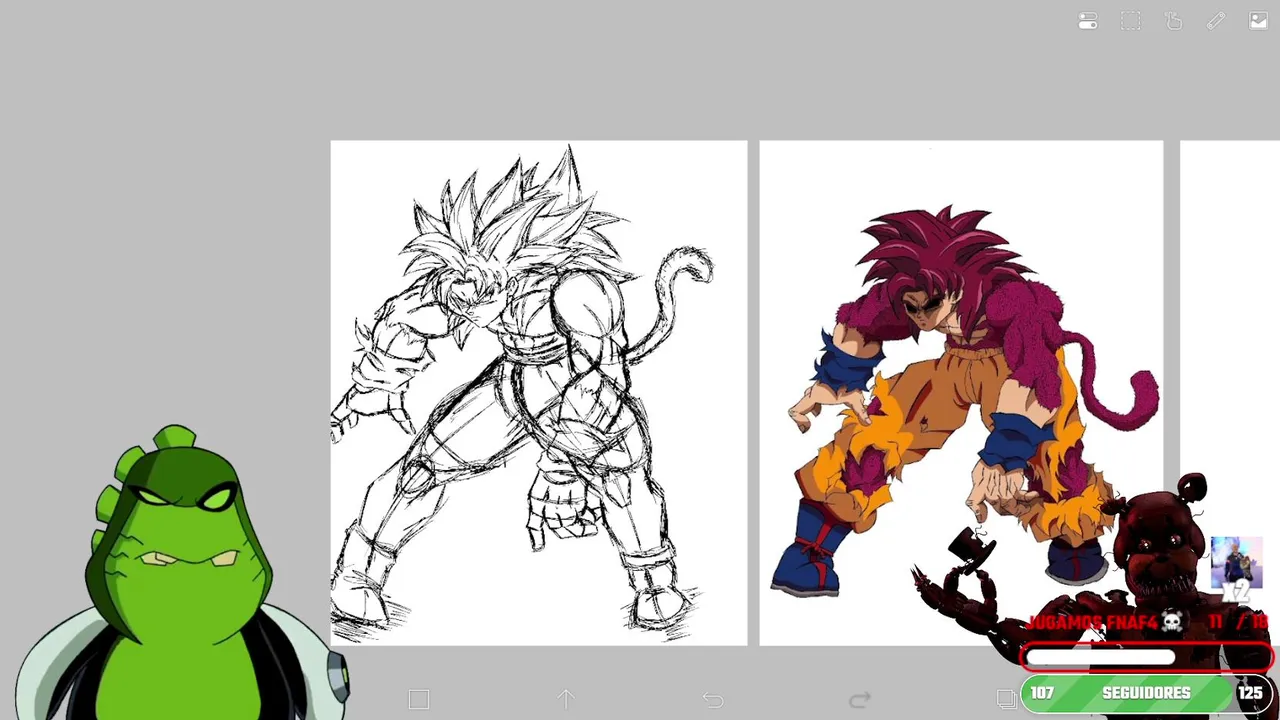Select the black-and-white sketch canvas
The width and height of the screenshot is (1280, 720).
(539, 393)
